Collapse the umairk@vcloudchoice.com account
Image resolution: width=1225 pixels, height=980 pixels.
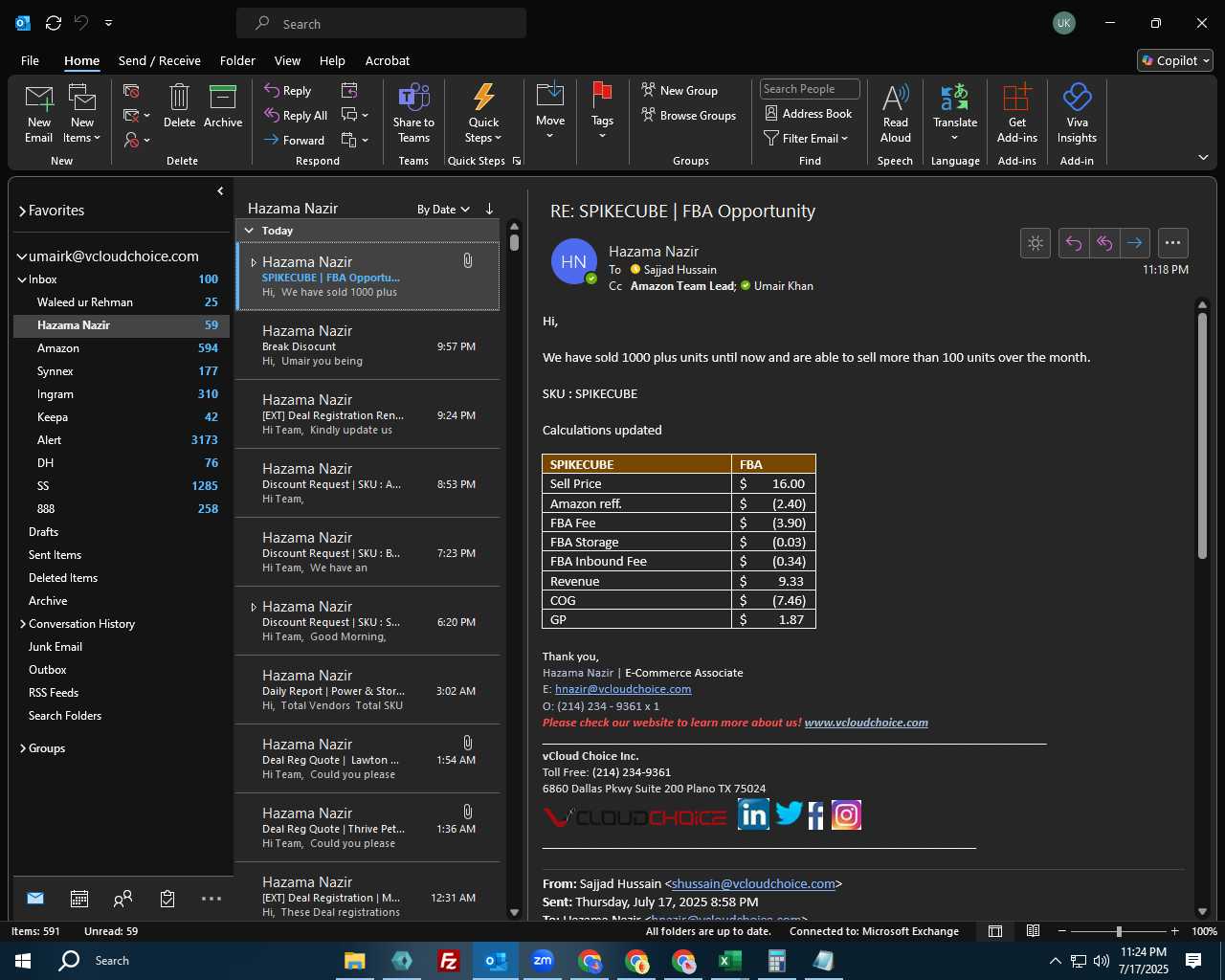pos(22,256)
